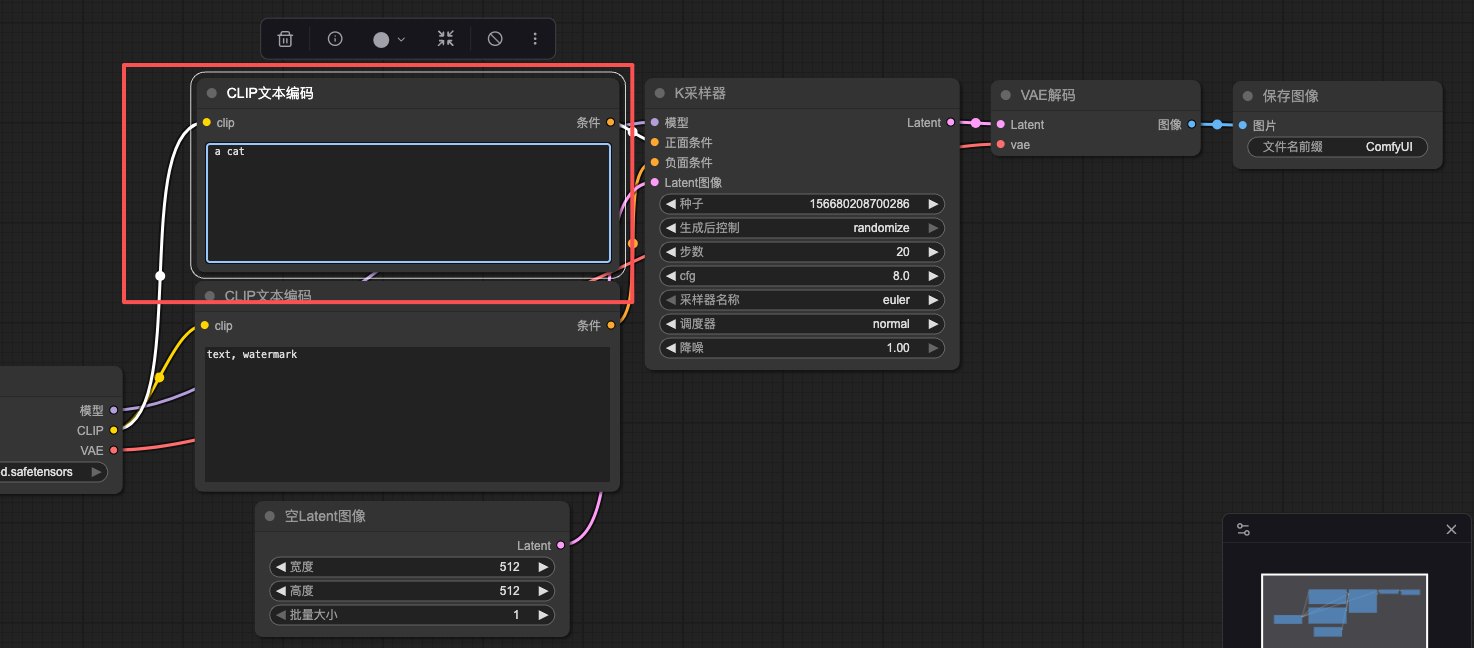Collapse the 保存图像 node via title dot
This screenshot has height=648, width=1474.
[x=1248, y=97]
